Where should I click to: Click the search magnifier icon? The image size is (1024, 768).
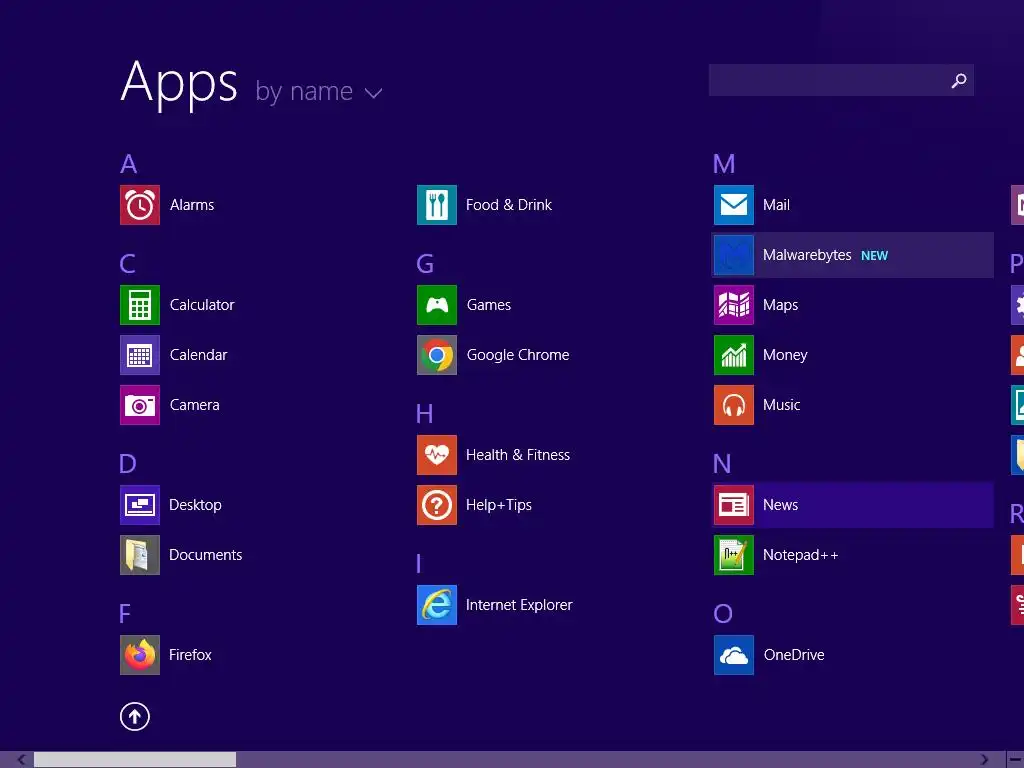pyautogui.click(x=959, y=80)
